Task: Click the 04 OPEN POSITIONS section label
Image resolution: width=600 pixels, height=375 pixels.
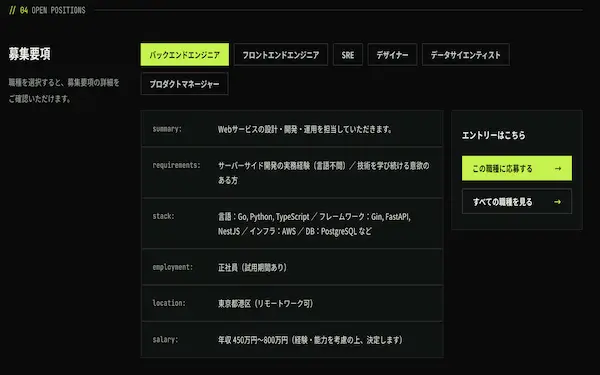Action: pos(47,10)
